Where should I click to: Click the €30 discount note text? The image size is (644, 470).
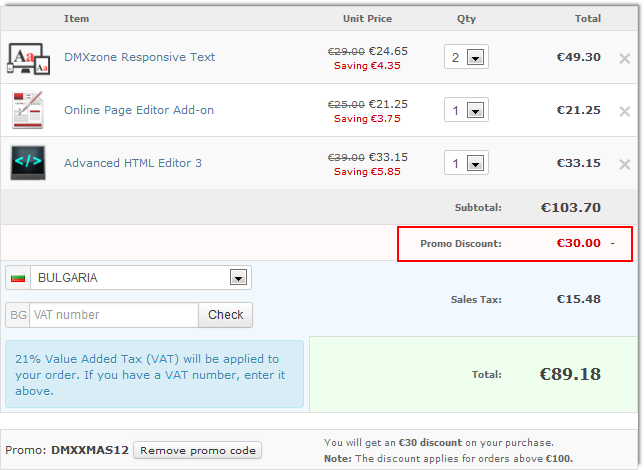tap(439, 442)
